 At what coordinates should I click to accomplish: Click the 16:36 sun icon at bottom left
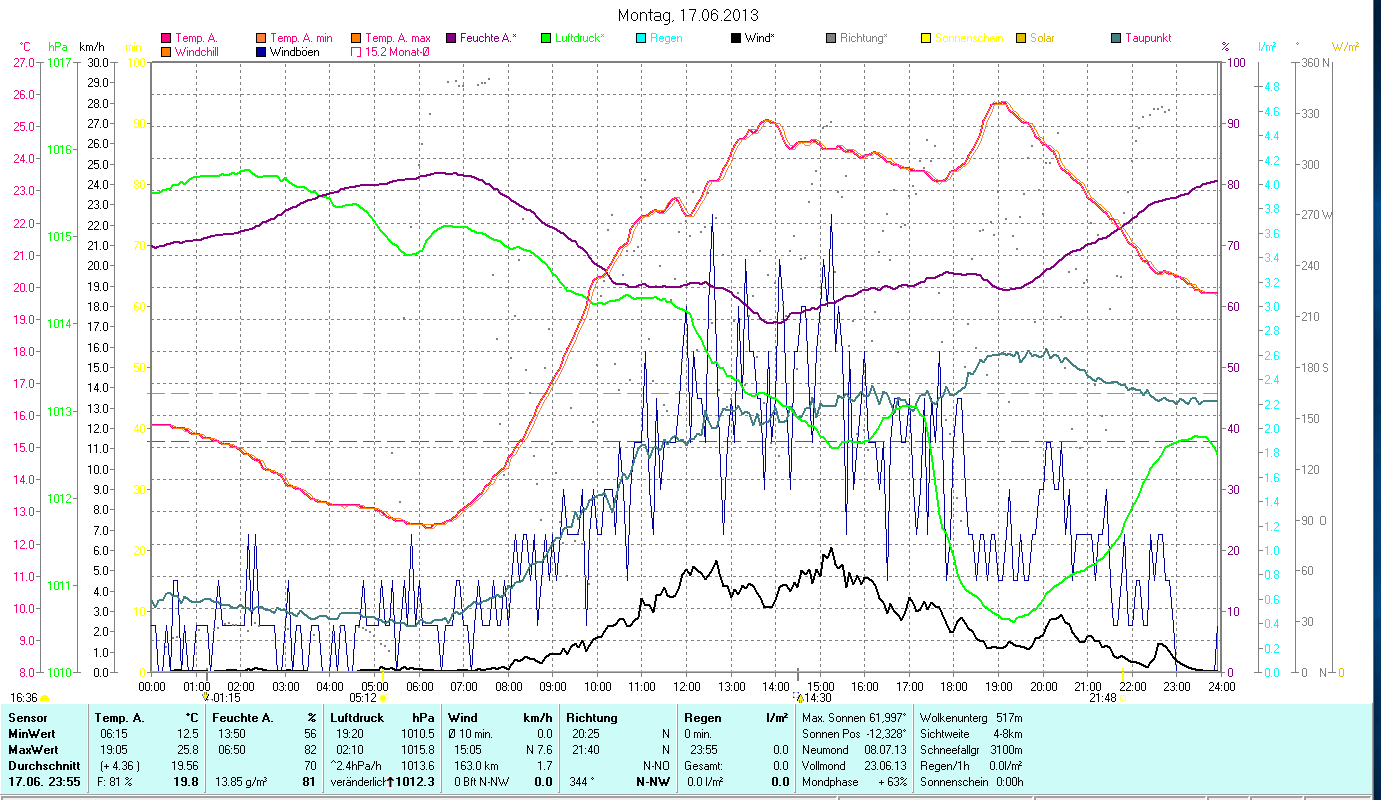coord(44,698)
